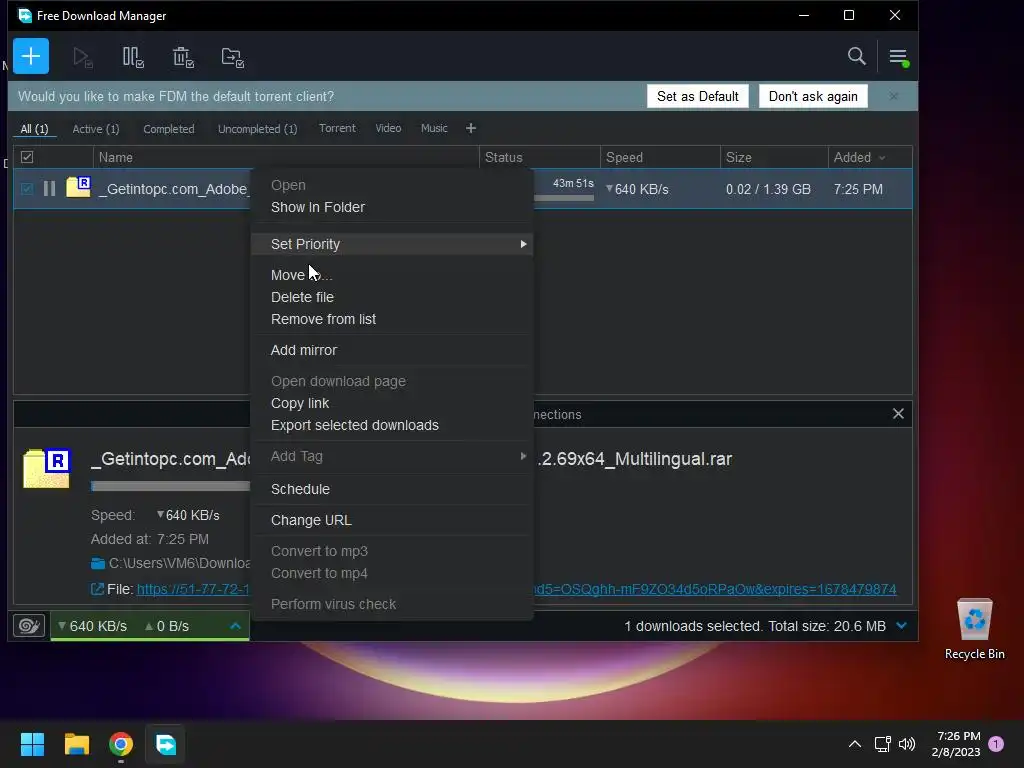1024x768 pixels.
Task: Expand the Add Tag submenu arrow
Action: click(x=523, y=456)
